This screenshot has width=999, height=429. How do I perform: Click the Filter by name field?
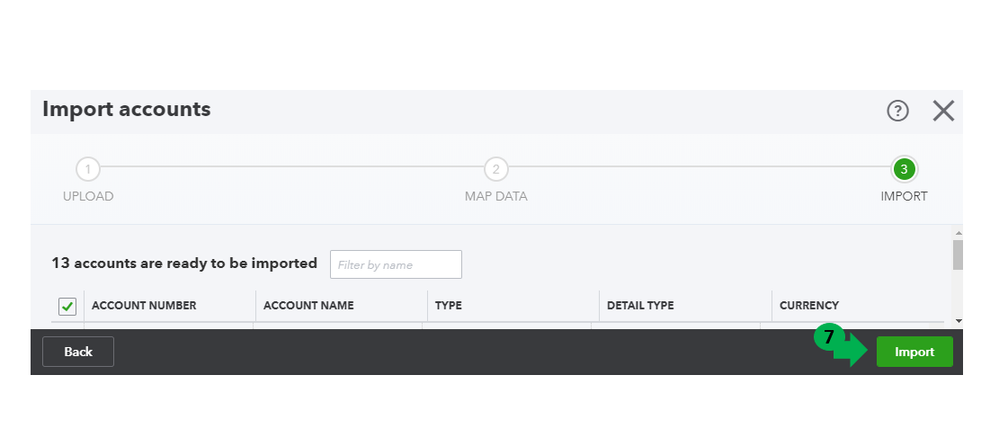[x=396, y=264]
